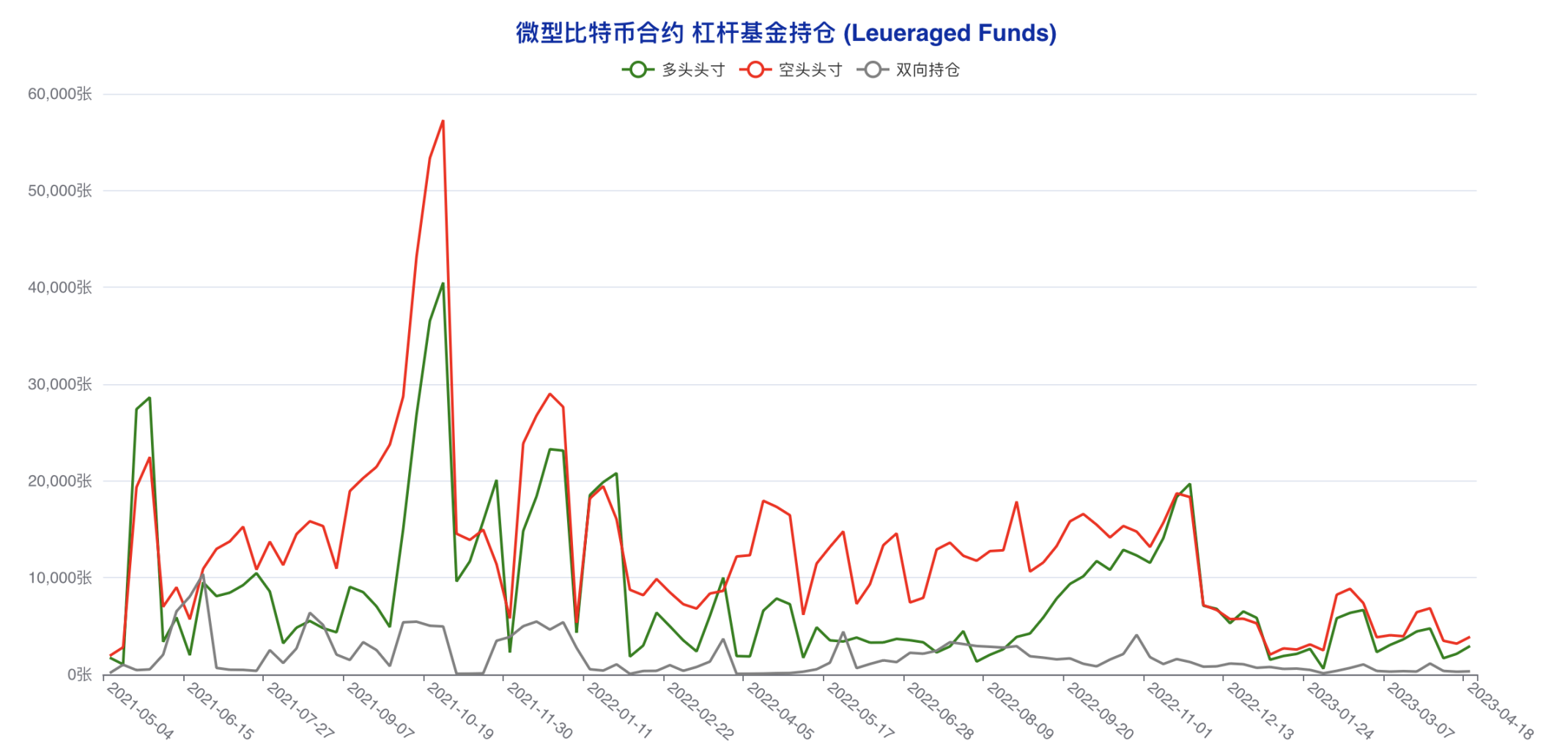This screenshot has width=1568, height=755.
Task: Click the 2021-11-30 date label
Action: [x=540, y=711]
